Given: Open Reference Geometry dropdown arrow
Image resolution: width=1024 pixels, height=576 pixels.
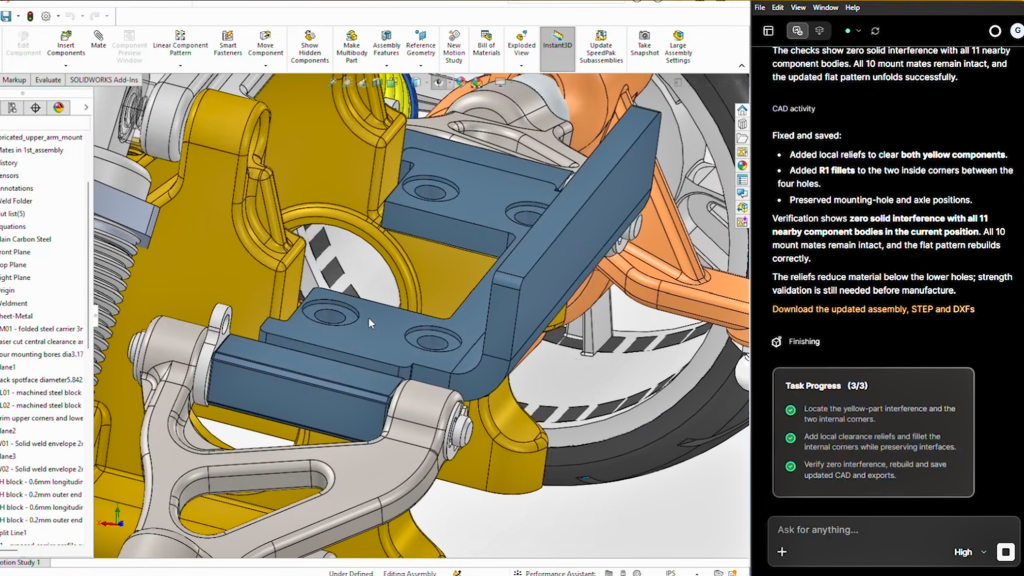Looking at the screenshot, I should [421, 66].
